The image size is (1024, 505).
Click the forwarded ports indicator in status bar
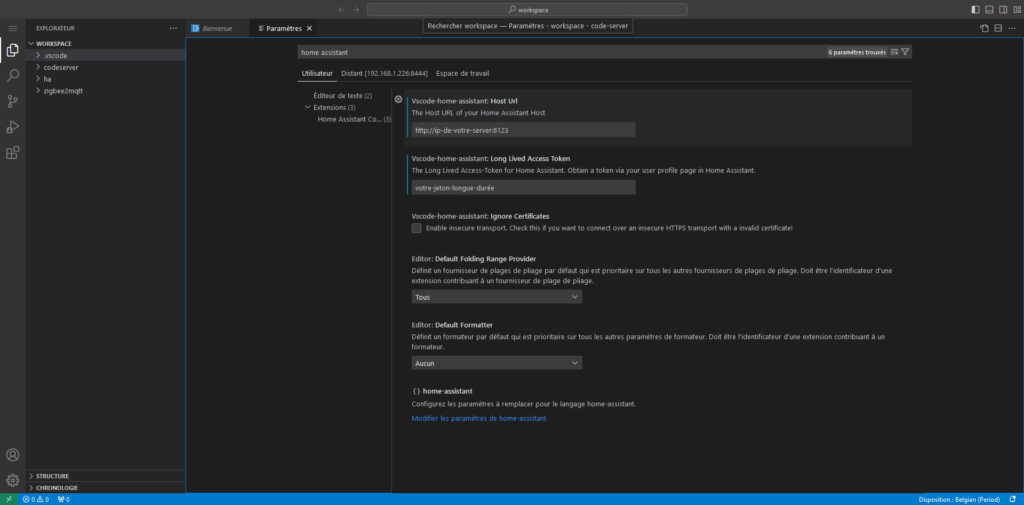tap(64, 499)
